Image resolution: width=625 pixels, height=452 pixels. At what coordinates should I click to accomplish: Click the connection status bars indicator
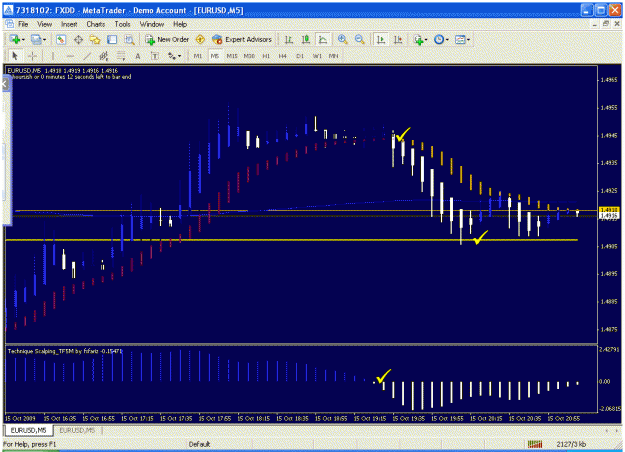click(535, 444)
